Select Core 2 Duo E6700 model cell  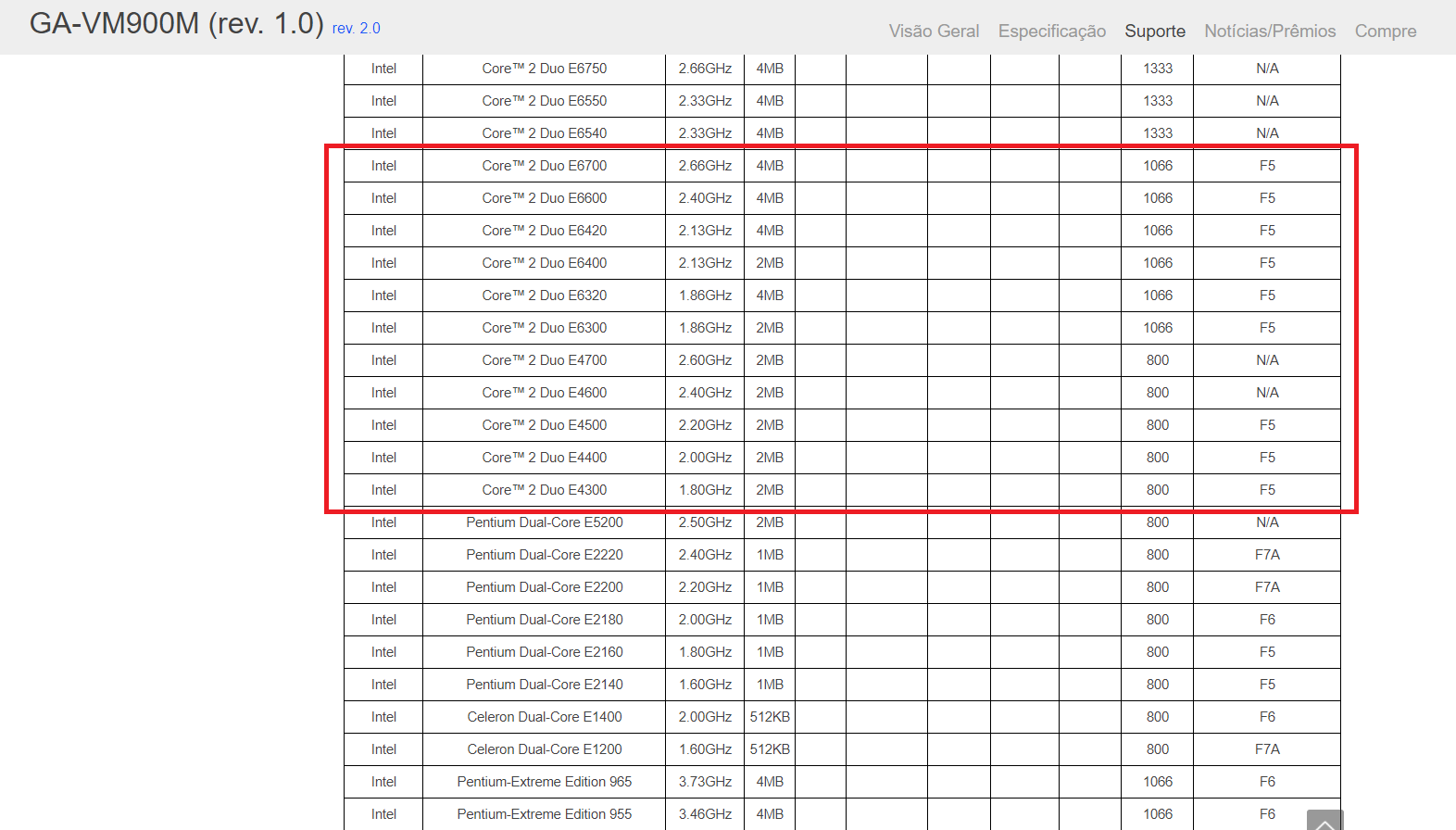tap(545, 166)
